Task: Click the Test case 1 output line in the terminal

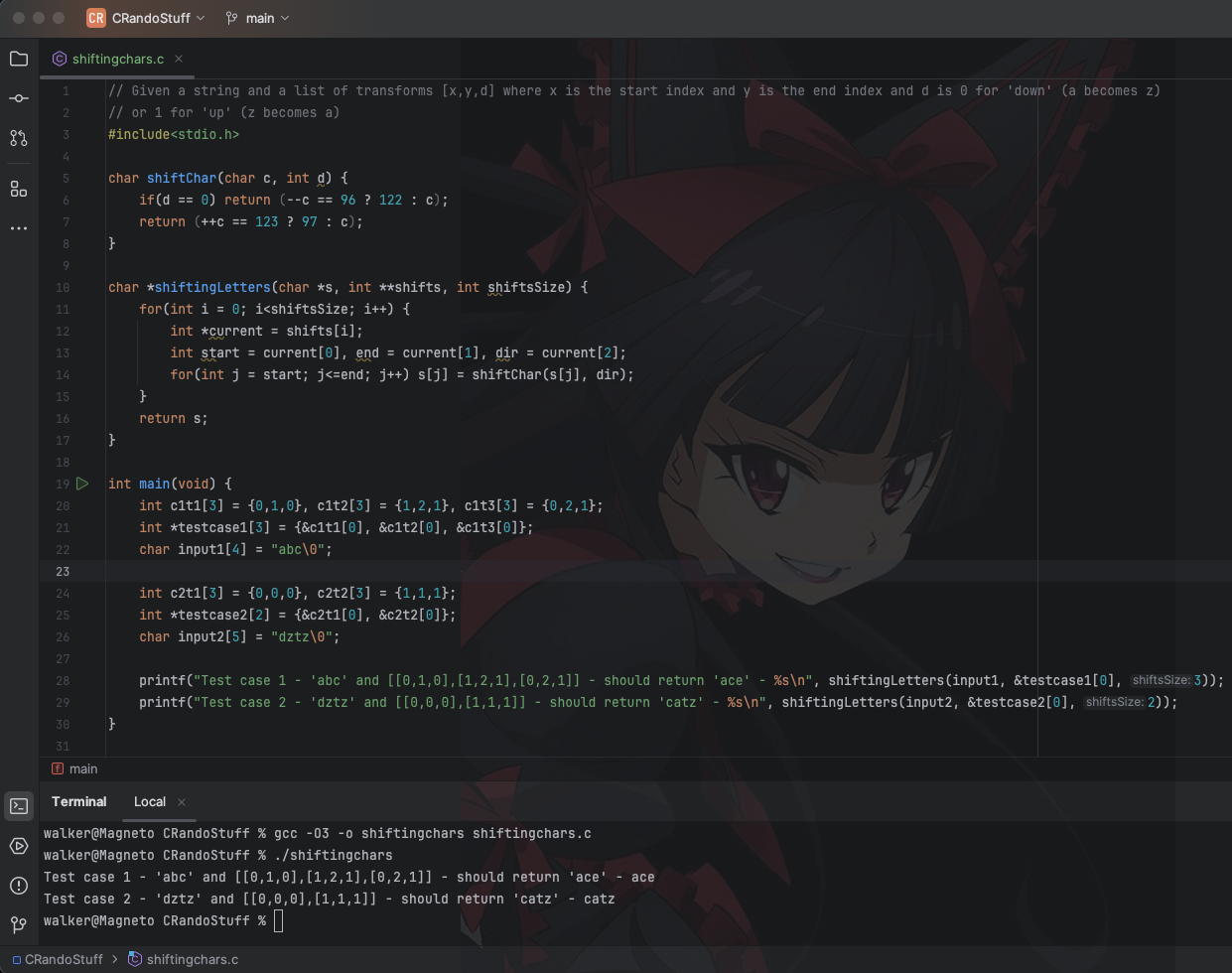Action: 349,877
